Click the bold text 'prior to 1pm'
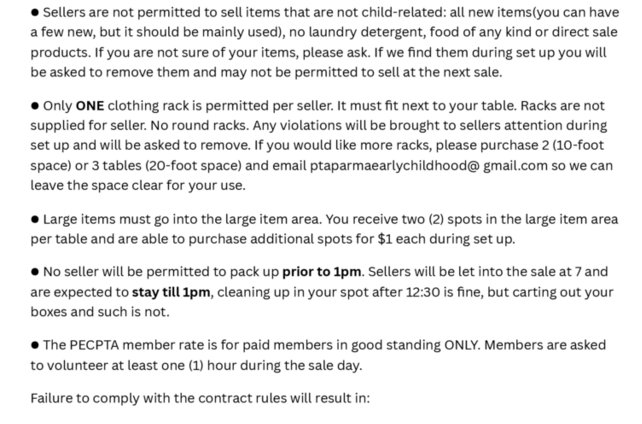This screenshot has height=424, width=642. [321, 272]
